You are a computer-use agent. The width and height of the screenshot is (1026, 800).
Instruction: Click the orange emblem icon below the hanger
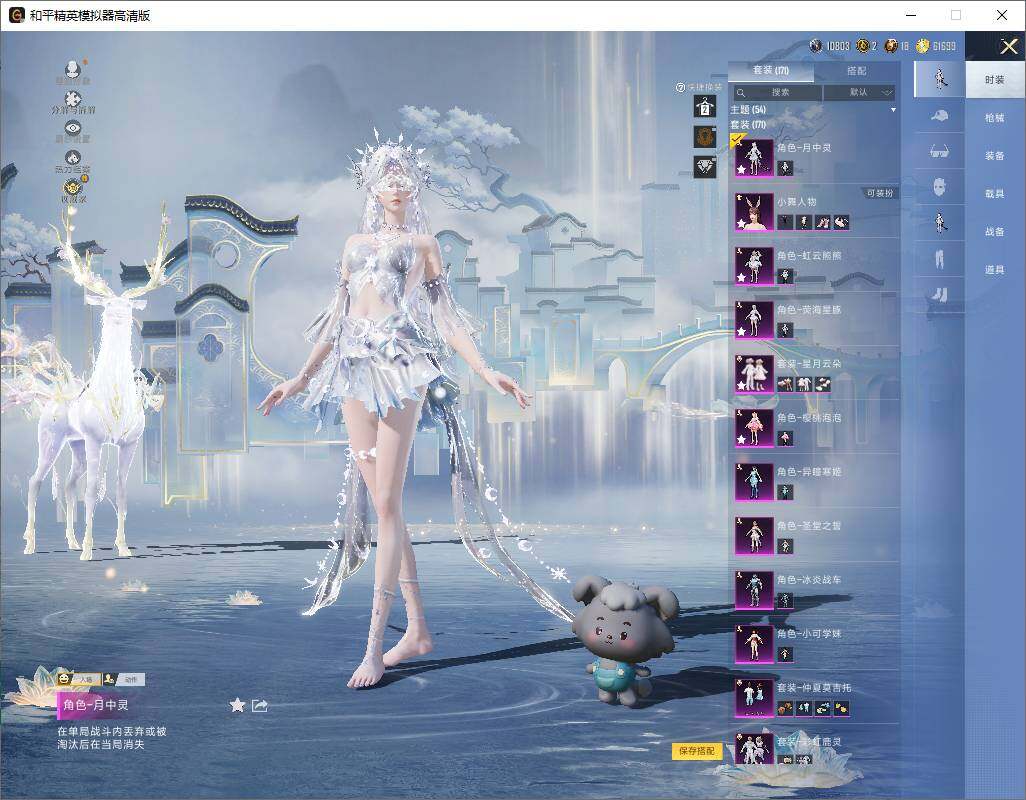pos(705,137)
